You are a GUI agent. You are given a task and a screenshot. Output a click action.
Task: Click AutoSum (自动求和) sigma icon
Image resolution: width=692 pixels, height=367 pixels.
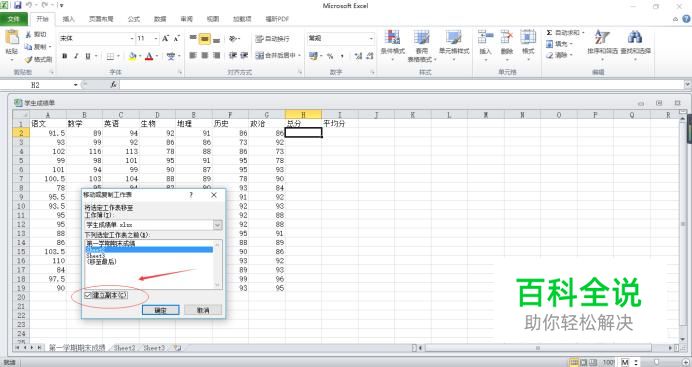[549, 33]
